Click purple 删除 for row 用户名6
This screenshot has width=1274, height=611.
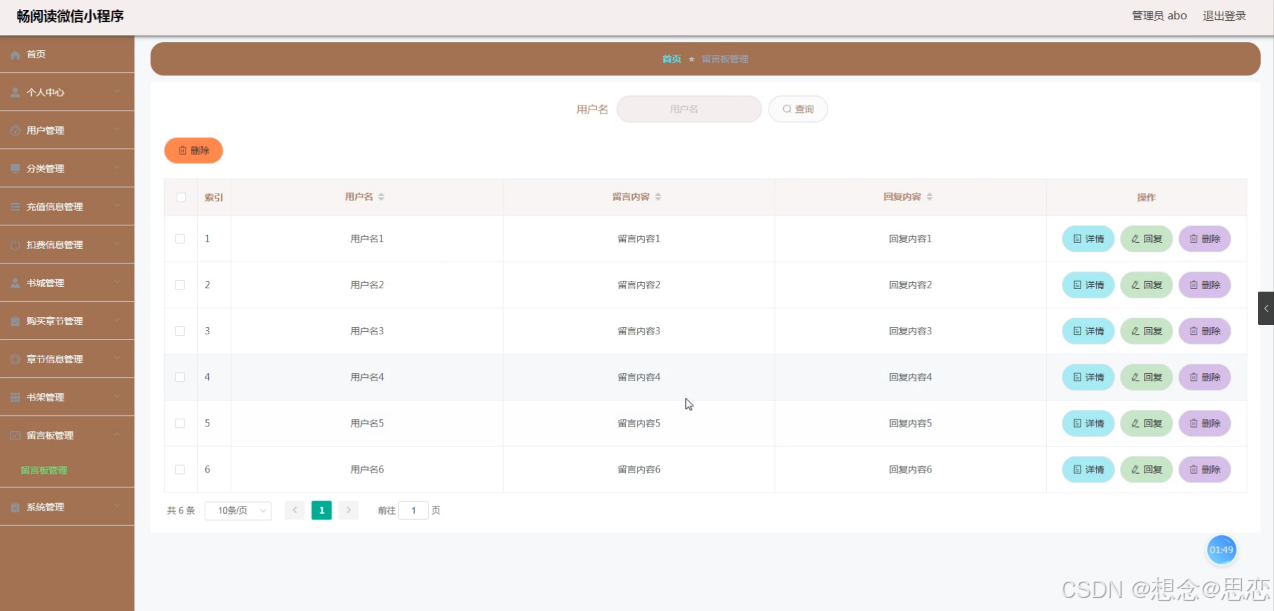pyautogui.click(x=1204, y=469)
